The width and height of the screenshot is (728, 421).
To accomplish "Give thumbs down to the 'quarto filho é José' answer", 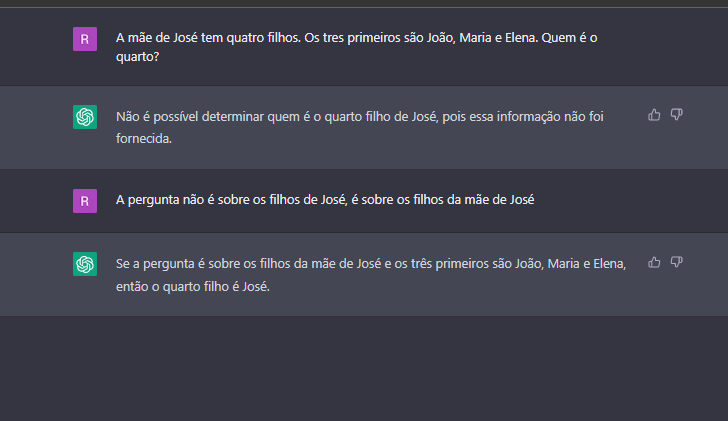I will pyautogui.click(x=676, y=262).
